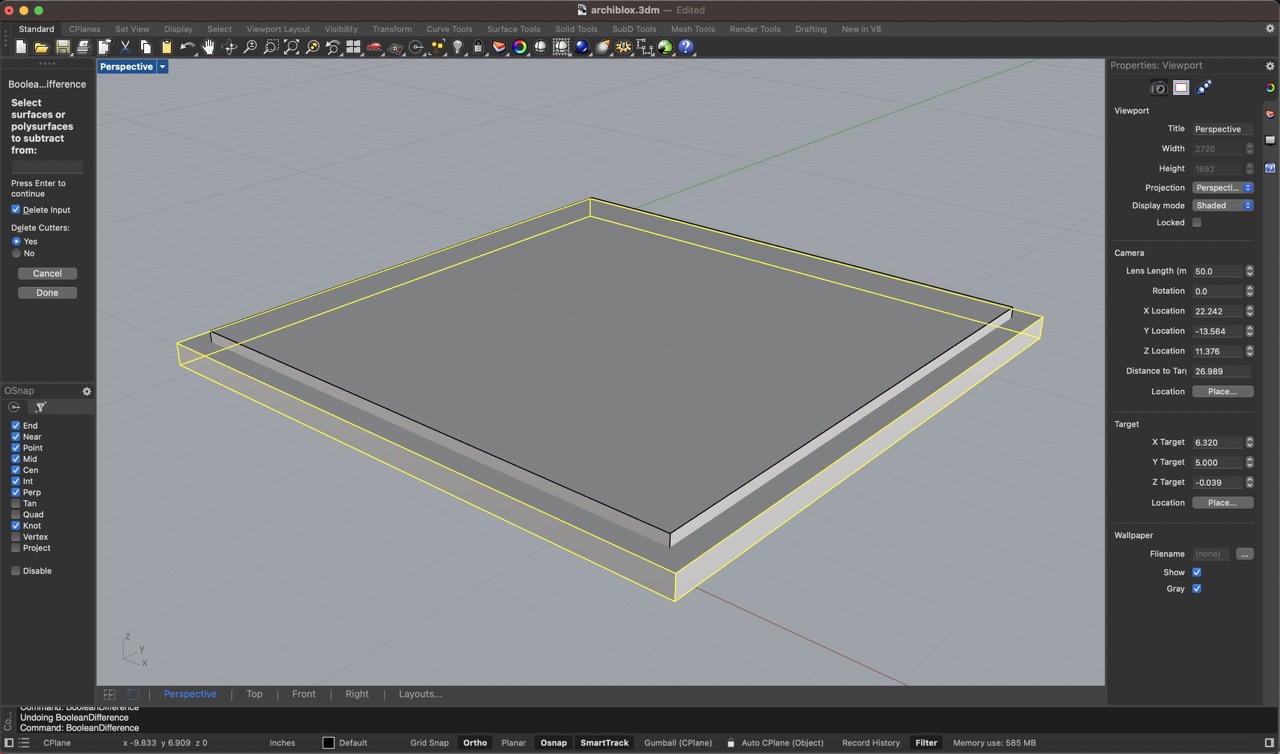
Task: Click the four-viewport layout icon
Action: (353, 47)
